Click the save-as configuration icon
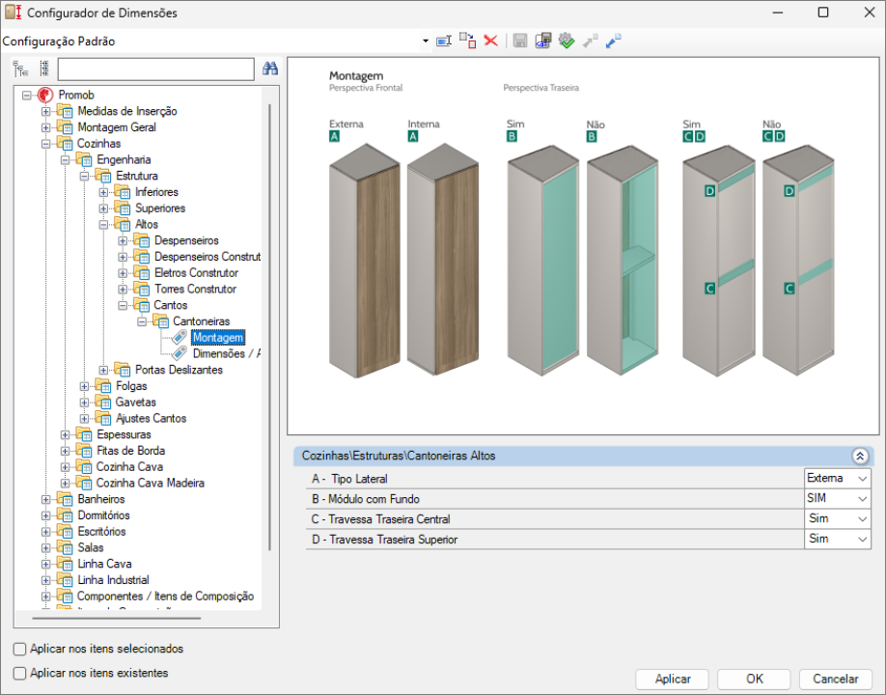 click(x=543, y=41)
